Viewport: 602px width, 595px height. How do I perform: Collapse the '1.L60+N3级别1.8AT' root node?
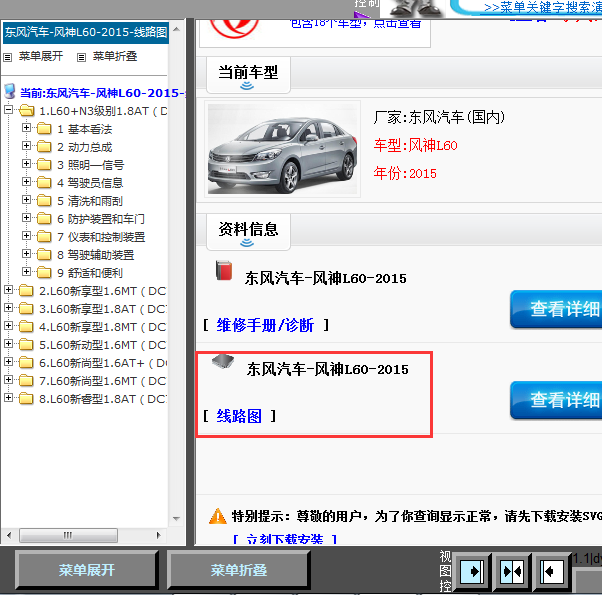point(8,110)
